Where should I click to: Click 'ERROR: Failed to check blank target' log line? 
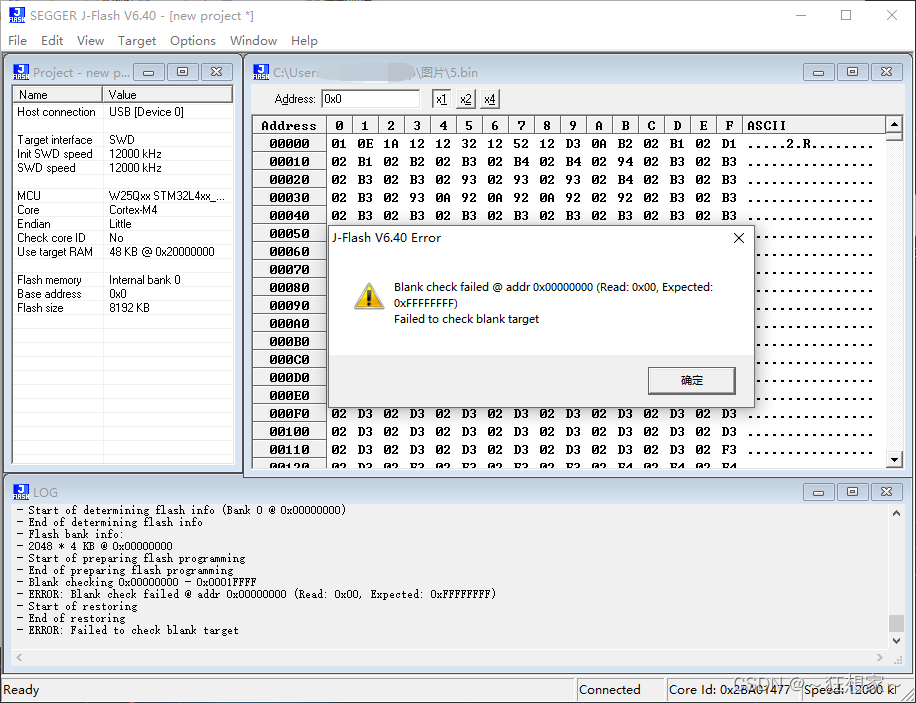[128, 630]
